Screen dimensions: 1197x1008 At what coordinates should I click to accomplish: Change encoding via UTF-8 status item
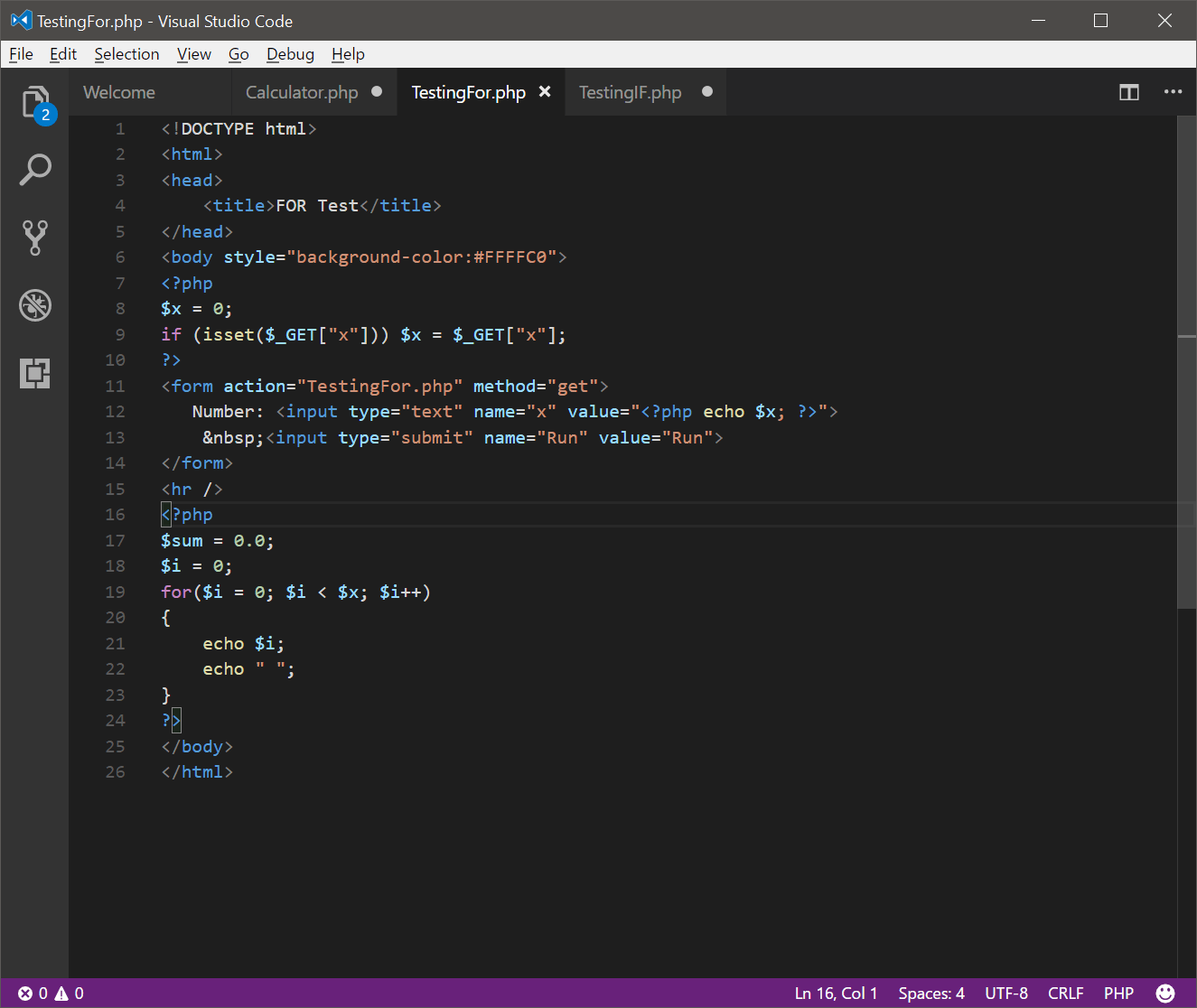(1006, 994)
